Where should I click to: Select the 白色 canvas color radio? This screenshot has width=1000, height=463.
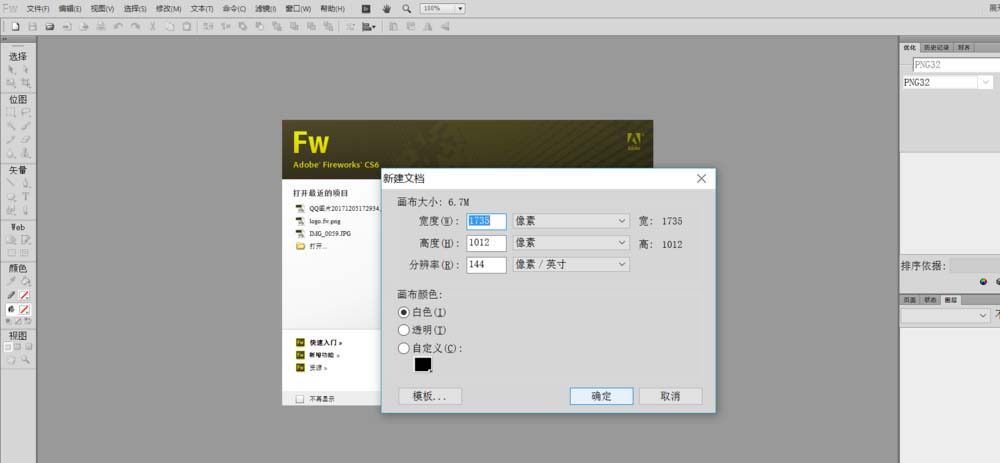click(x=404, y=313)
